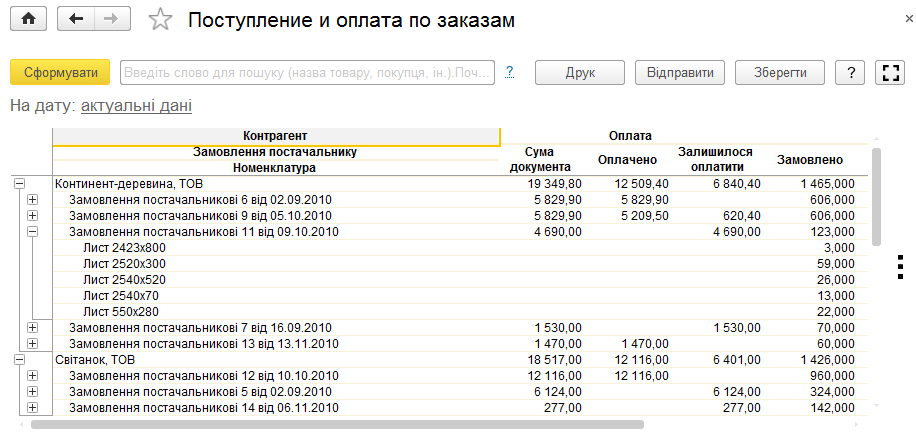The width and height of the screenshot is (916, 438).
Task: Click the Зберегти button
Action: [x=780, y=73]
